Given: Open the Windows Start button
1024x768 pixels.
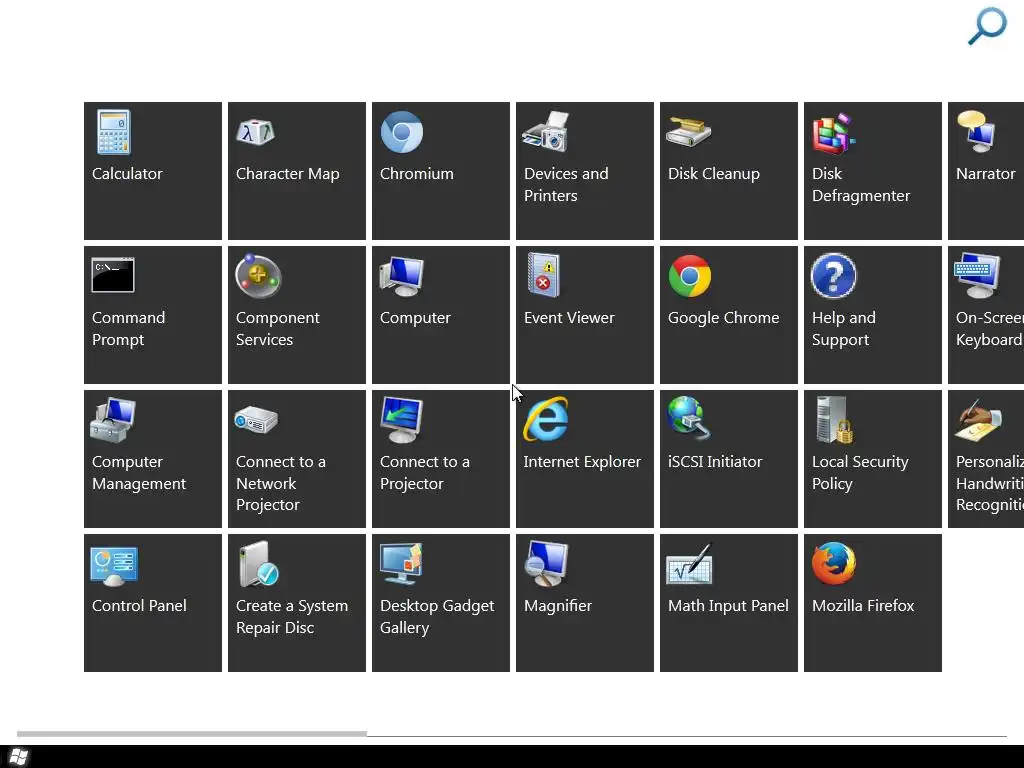Looking at the screenshot, I should click(x=18, y=757).
